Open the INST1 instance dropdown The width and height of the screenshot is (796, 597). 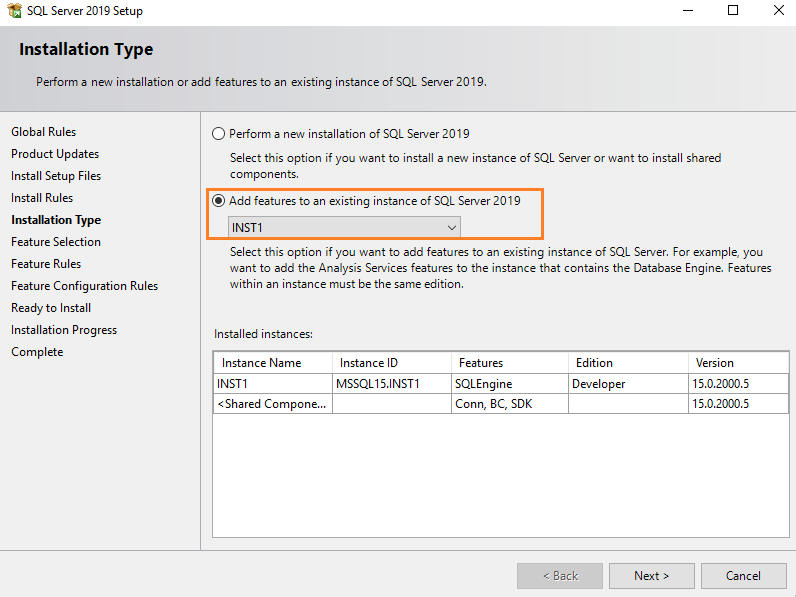coord(344,227)
